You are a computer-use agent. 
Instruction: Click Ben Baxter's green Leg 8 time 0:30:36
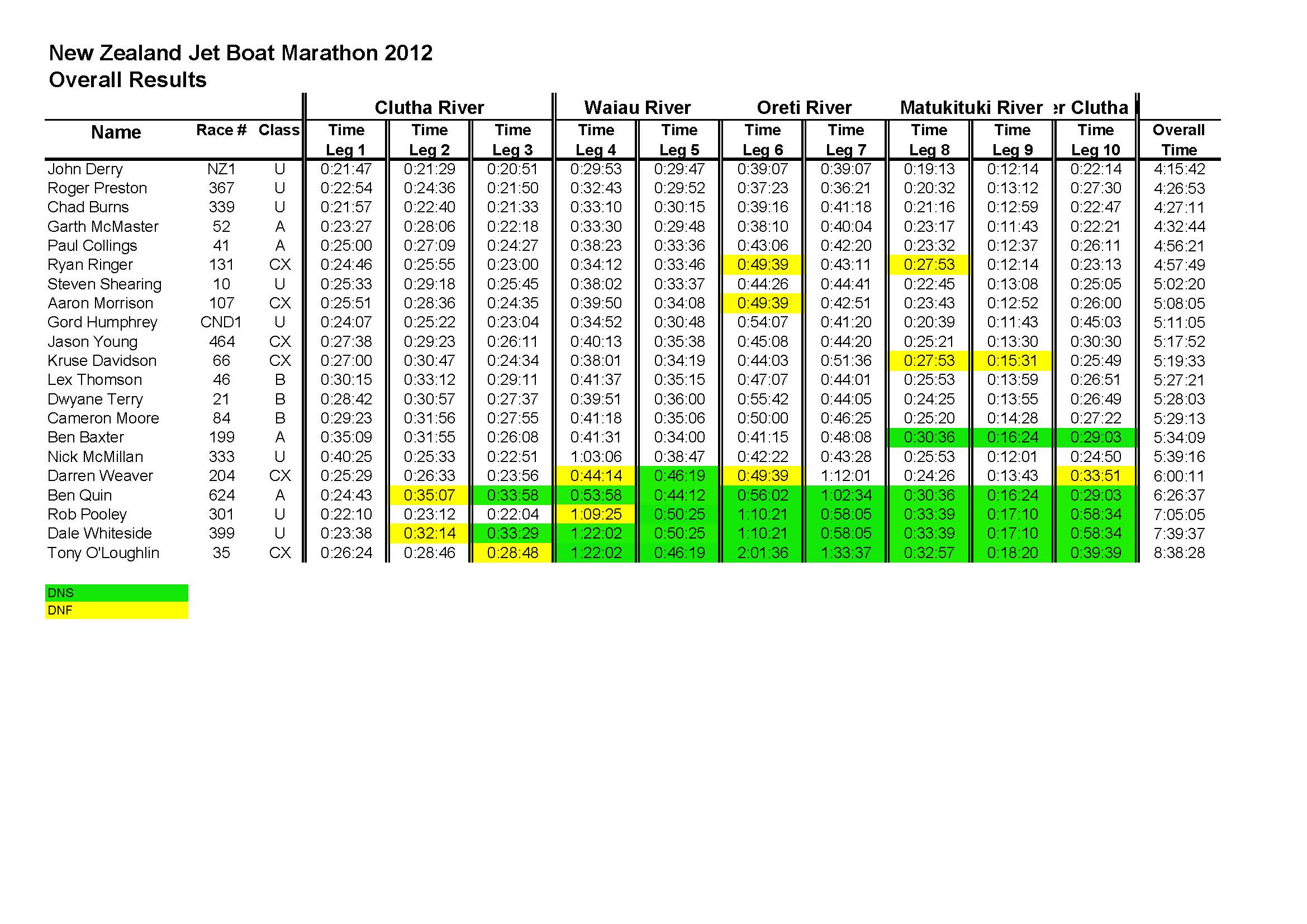pos(929,437)
